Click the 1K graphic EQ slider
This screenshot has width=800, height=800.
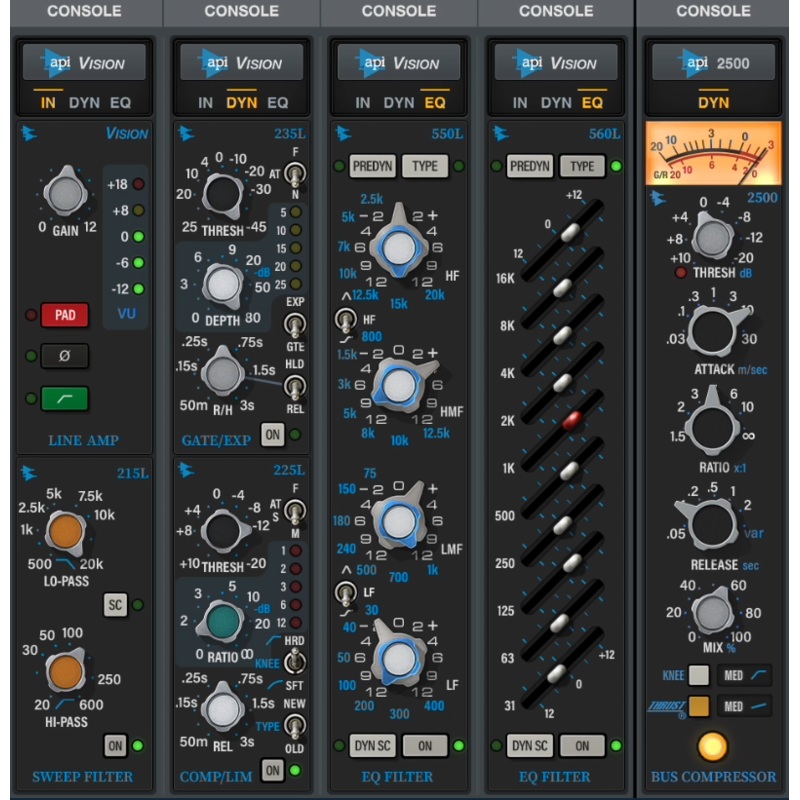tap(568, 470)
